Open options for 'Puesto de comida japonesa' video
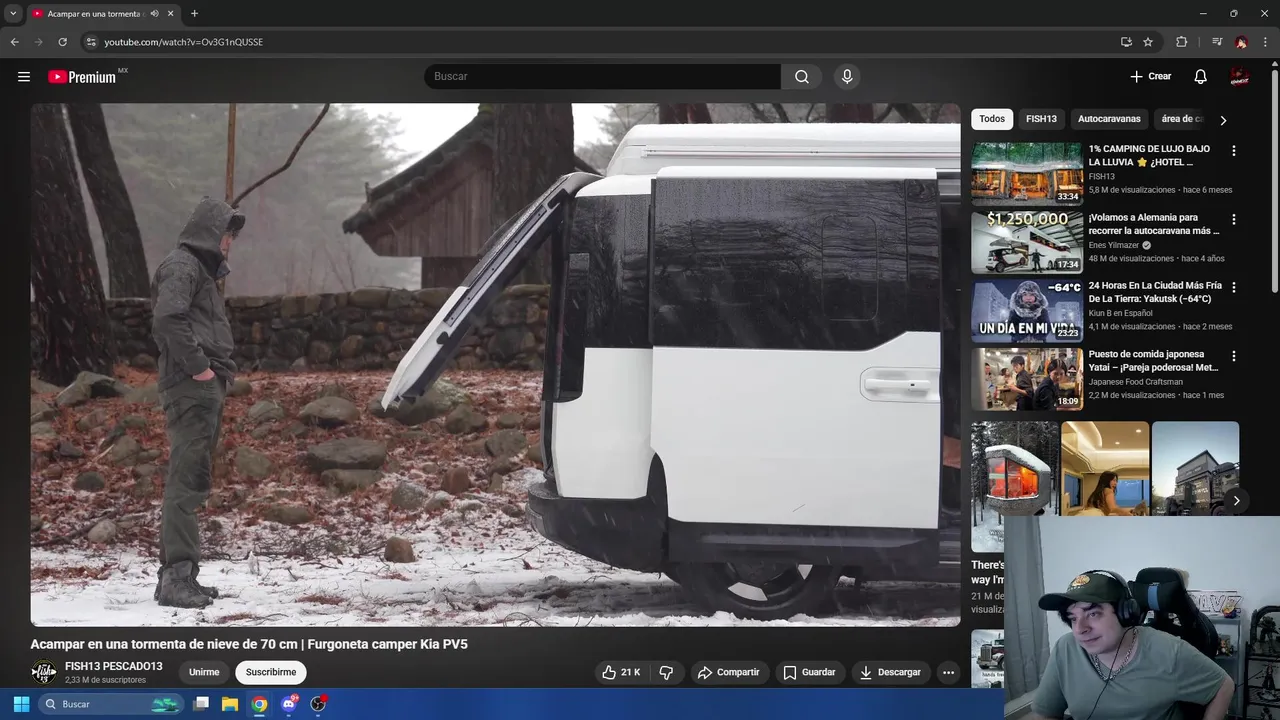 pyautogui.click(x=1233, y=356)
